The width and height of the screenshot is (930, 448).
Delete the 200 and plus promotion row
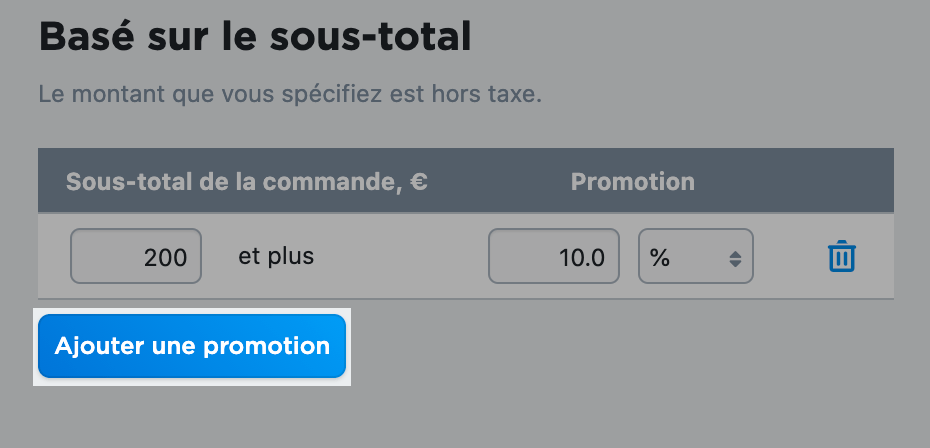point(842,256)
